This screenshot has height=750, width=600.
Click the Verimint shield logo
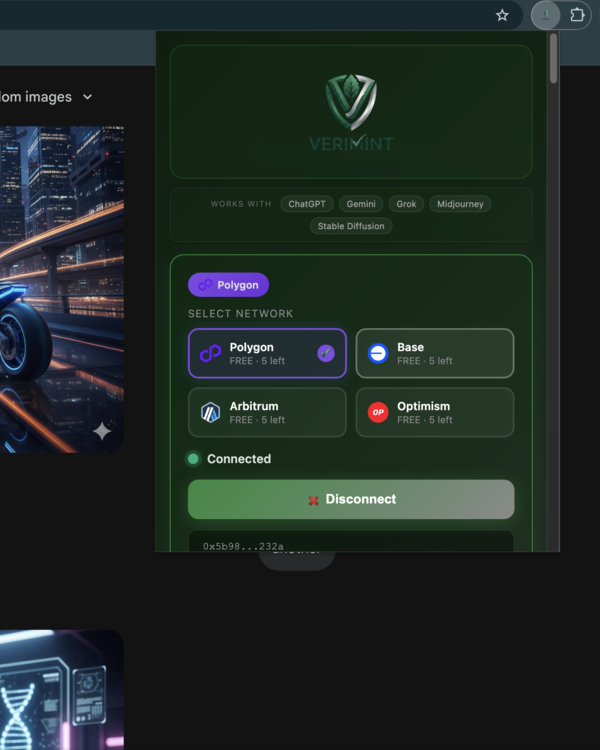tap(351, 101)
